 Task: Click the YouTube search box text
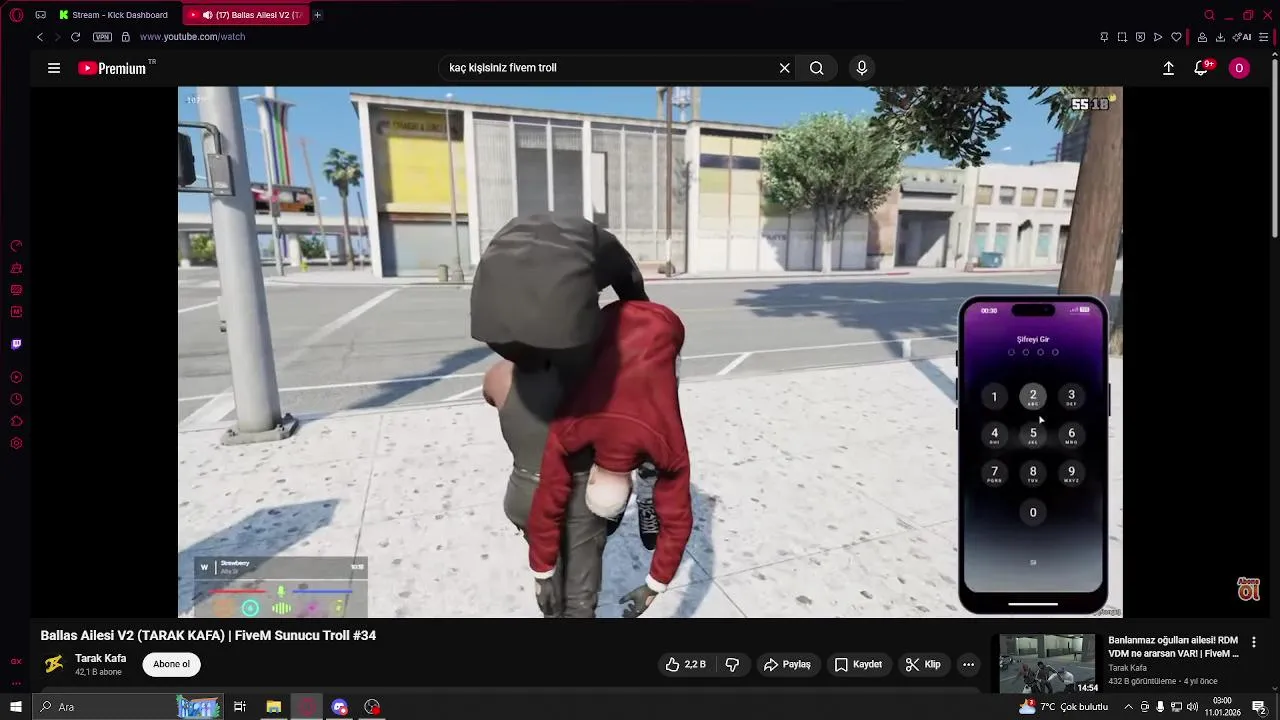click(x=503, y=68)
